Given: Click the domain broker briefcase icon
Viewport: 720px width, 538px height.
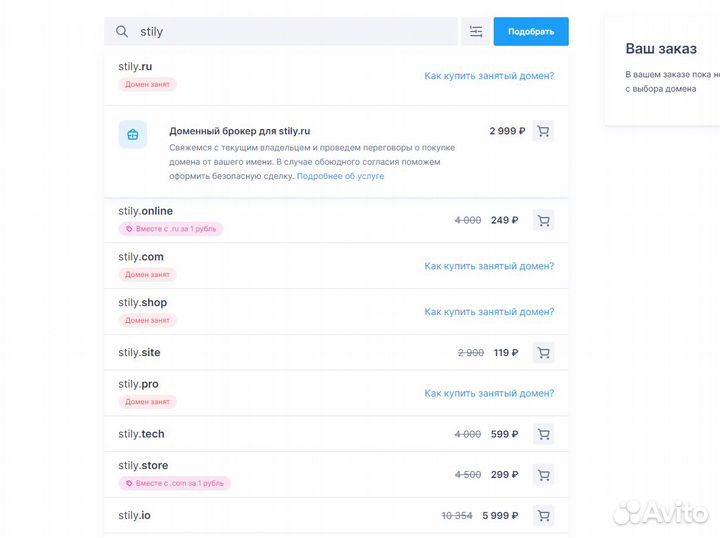Looking at the screenshot, I should 133,134.
